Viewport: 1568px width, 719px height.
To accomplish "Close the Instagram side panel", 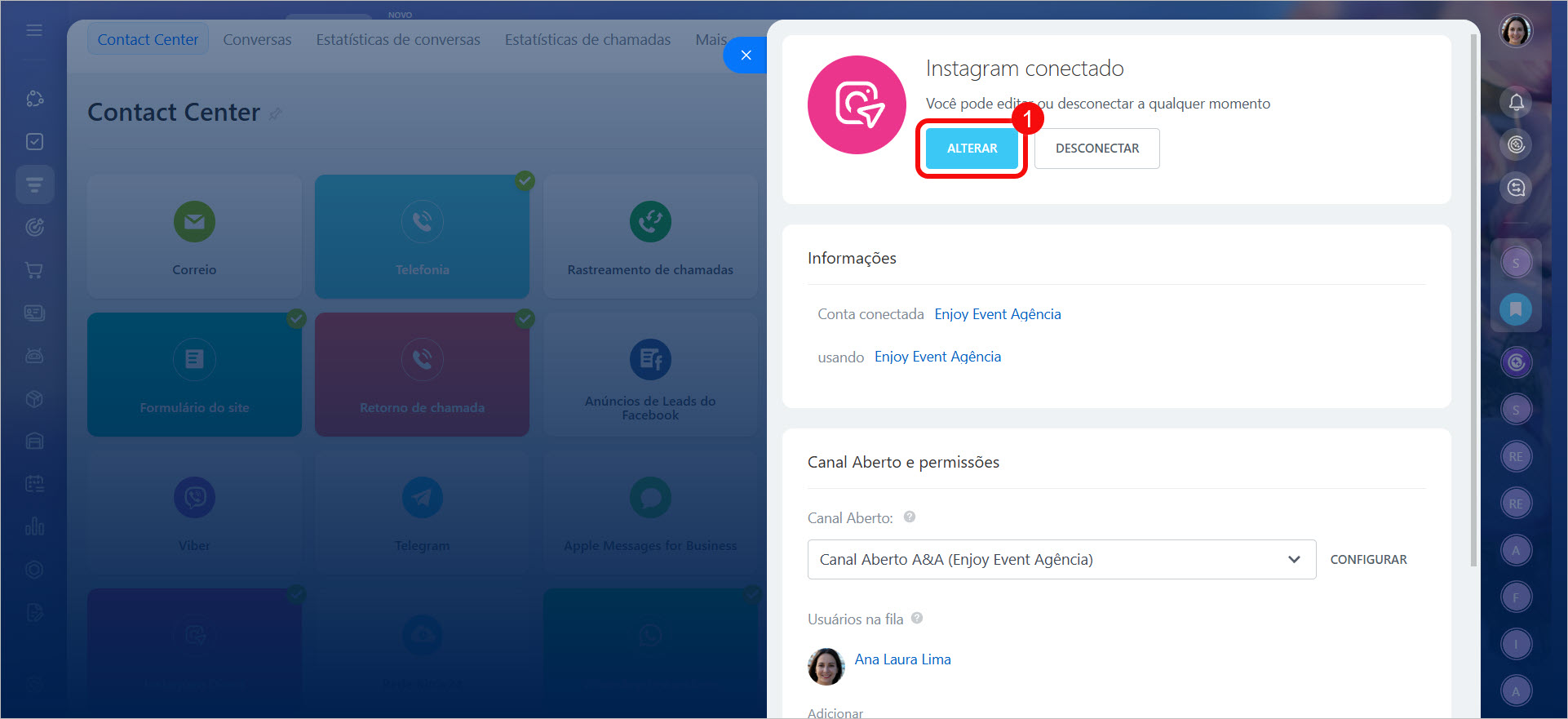I will pos(746,55).
